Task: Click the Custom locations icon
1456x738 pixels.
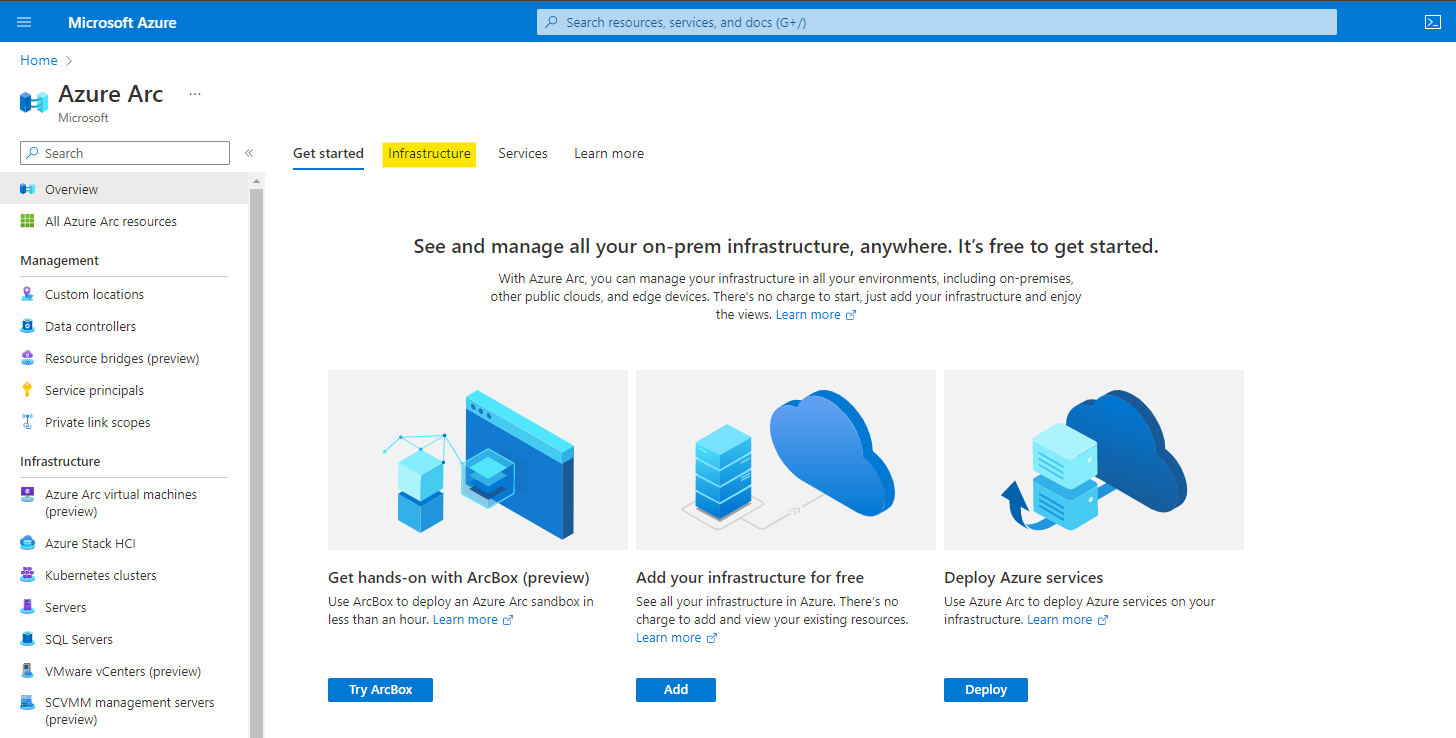Action: (x=27, y=294)
